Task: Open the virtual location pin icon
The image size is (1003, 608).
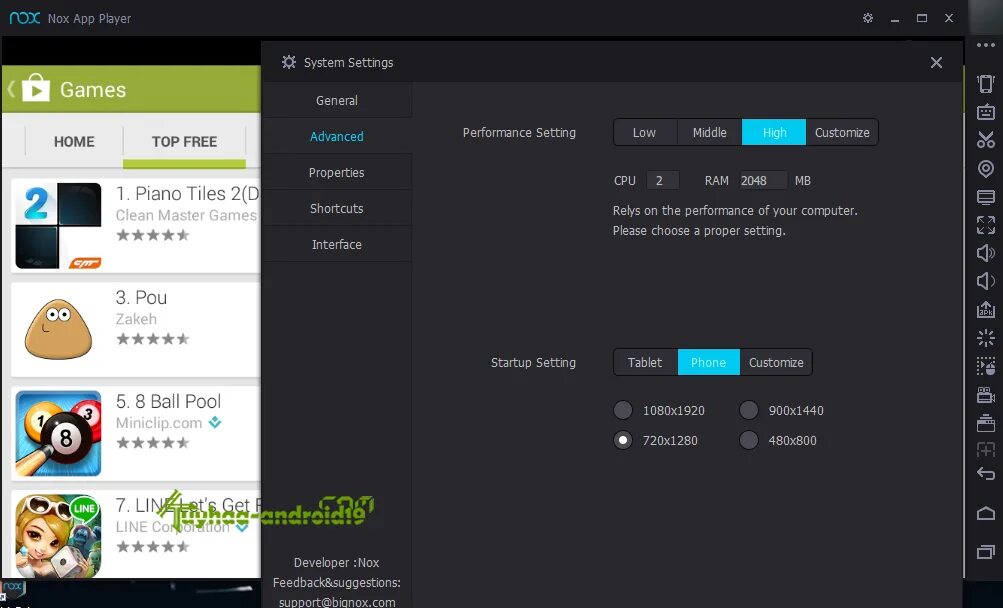Action: tap(986, 168)
